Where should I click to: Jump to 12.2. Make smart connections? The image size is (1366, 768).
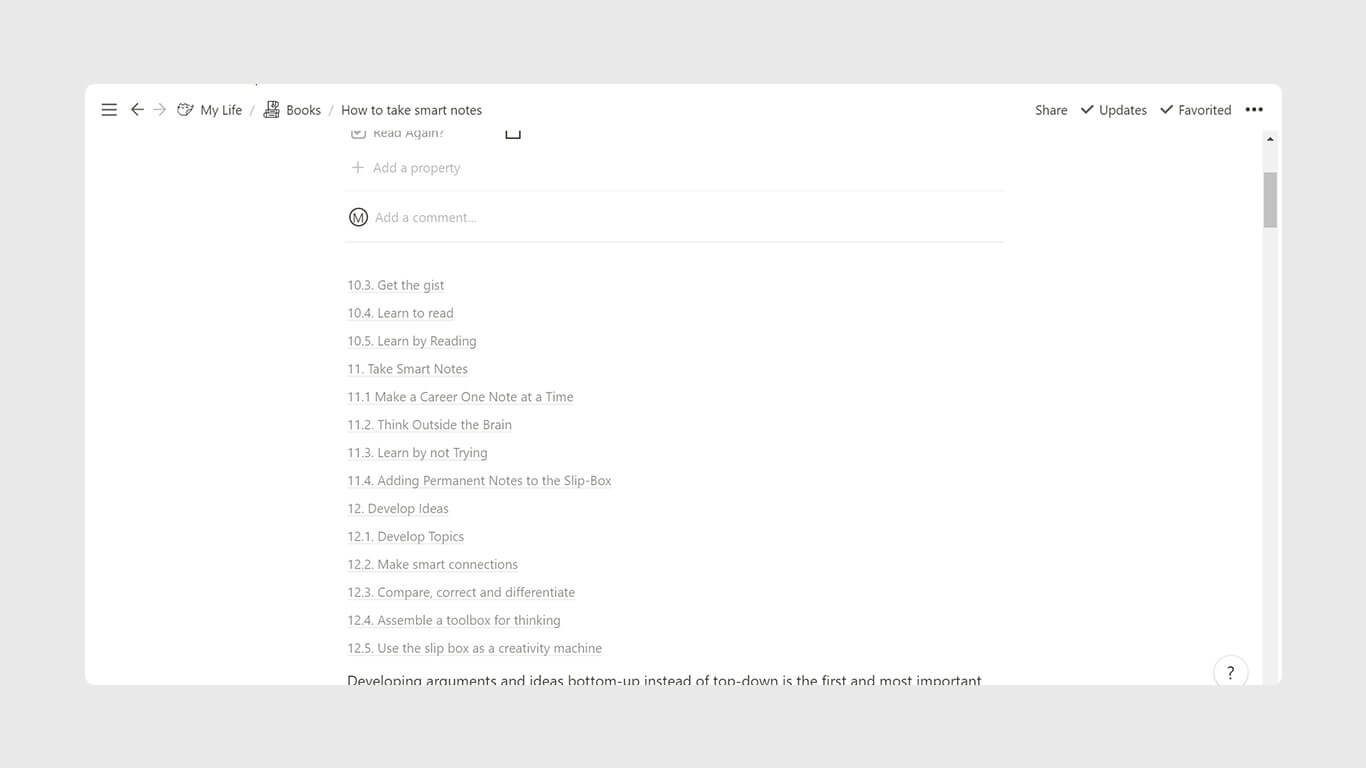tap(432, 565)
